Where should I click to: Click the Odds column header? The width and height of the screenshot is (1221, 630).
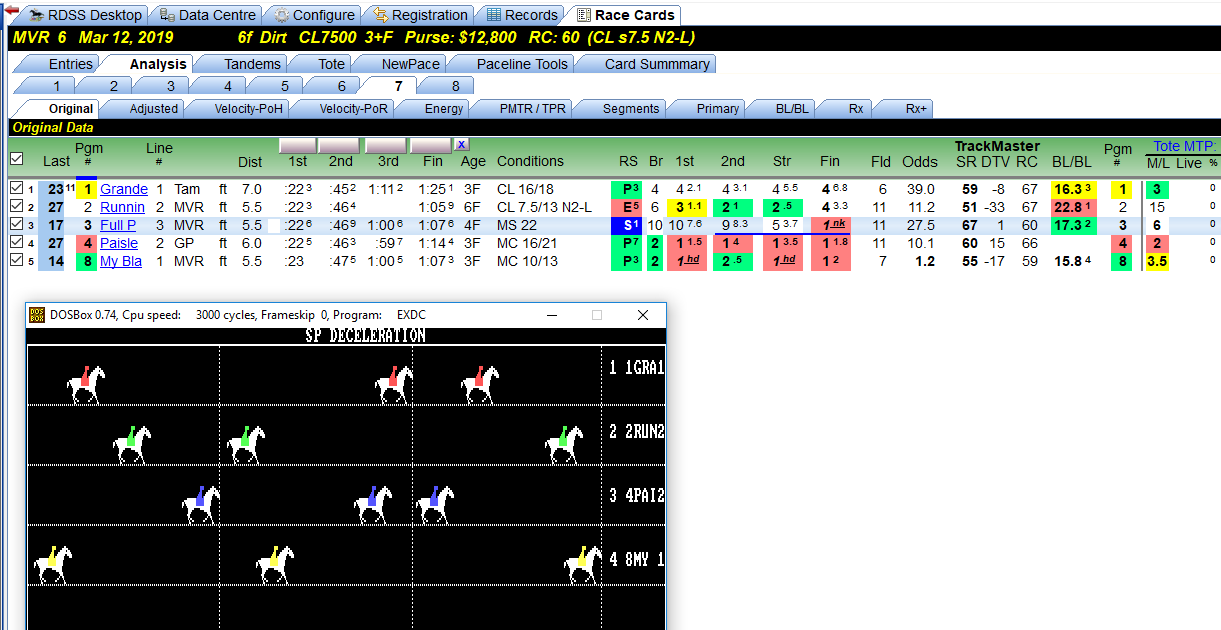920,161
